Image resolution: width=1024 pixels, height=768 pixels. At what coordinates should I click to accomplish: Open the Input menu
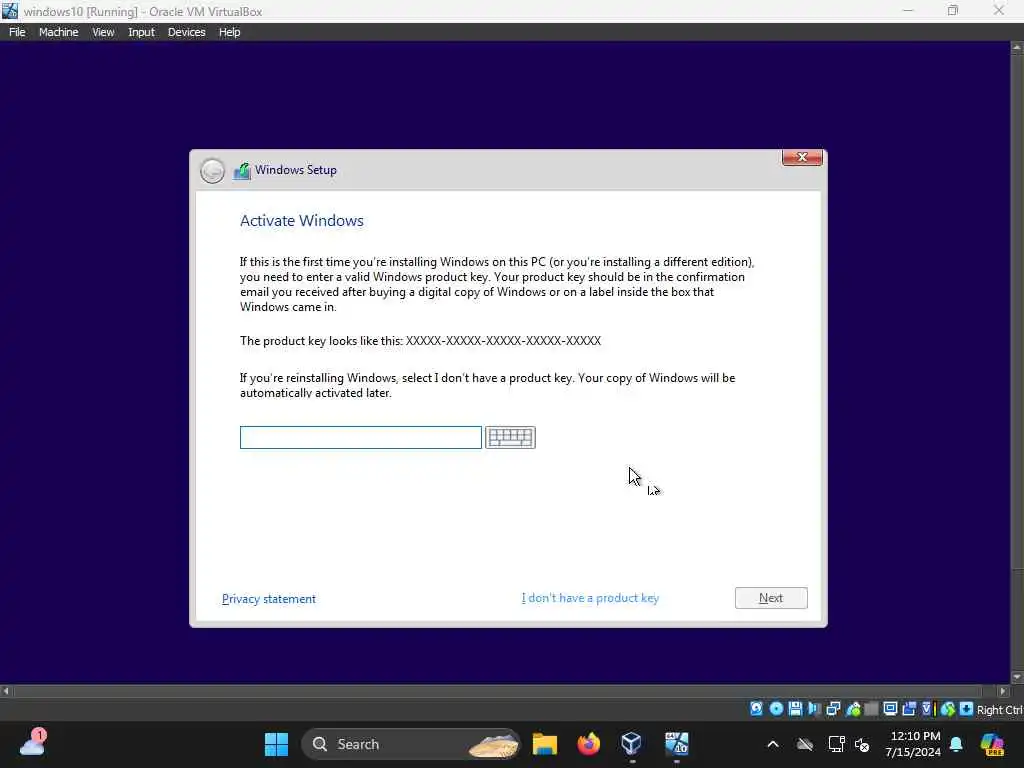click(141, 32)
